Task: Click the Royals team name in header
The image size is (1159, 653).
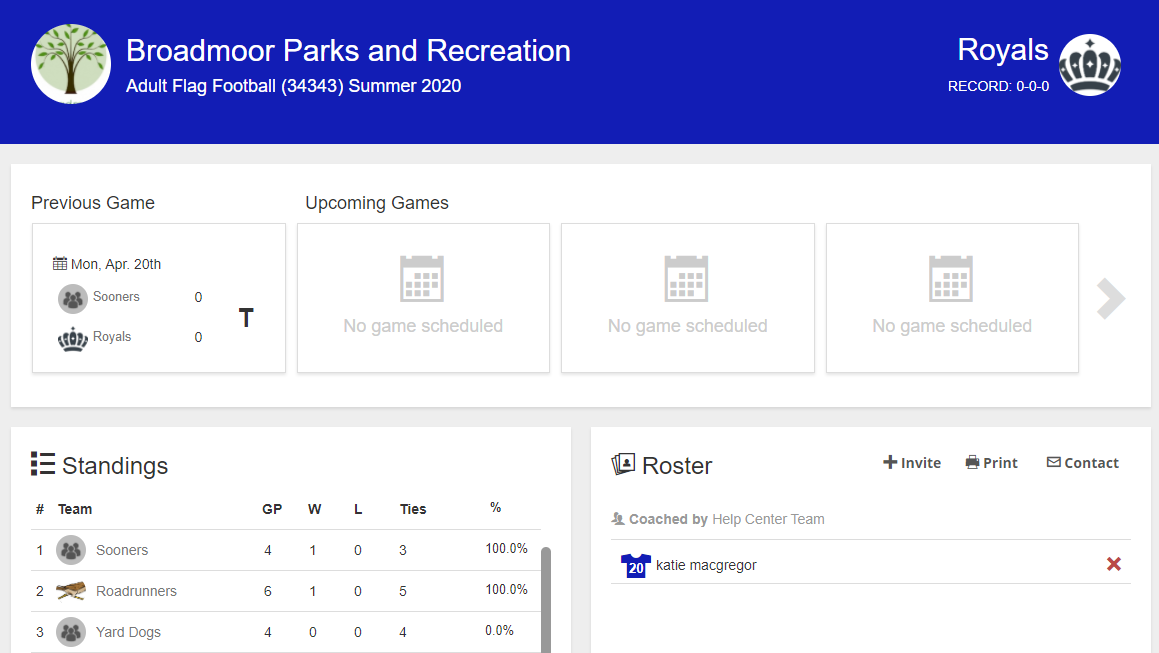Action: (x=1002, y=50)
